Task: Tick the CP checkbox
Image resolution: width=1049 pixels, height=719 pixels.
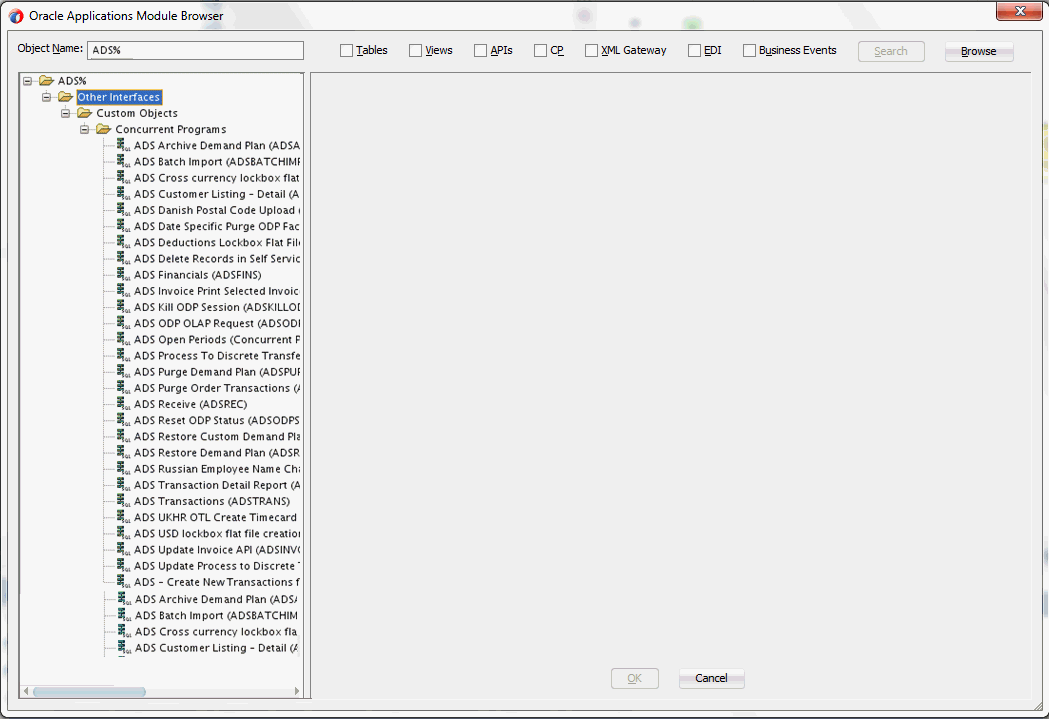Action: [541, 50]
